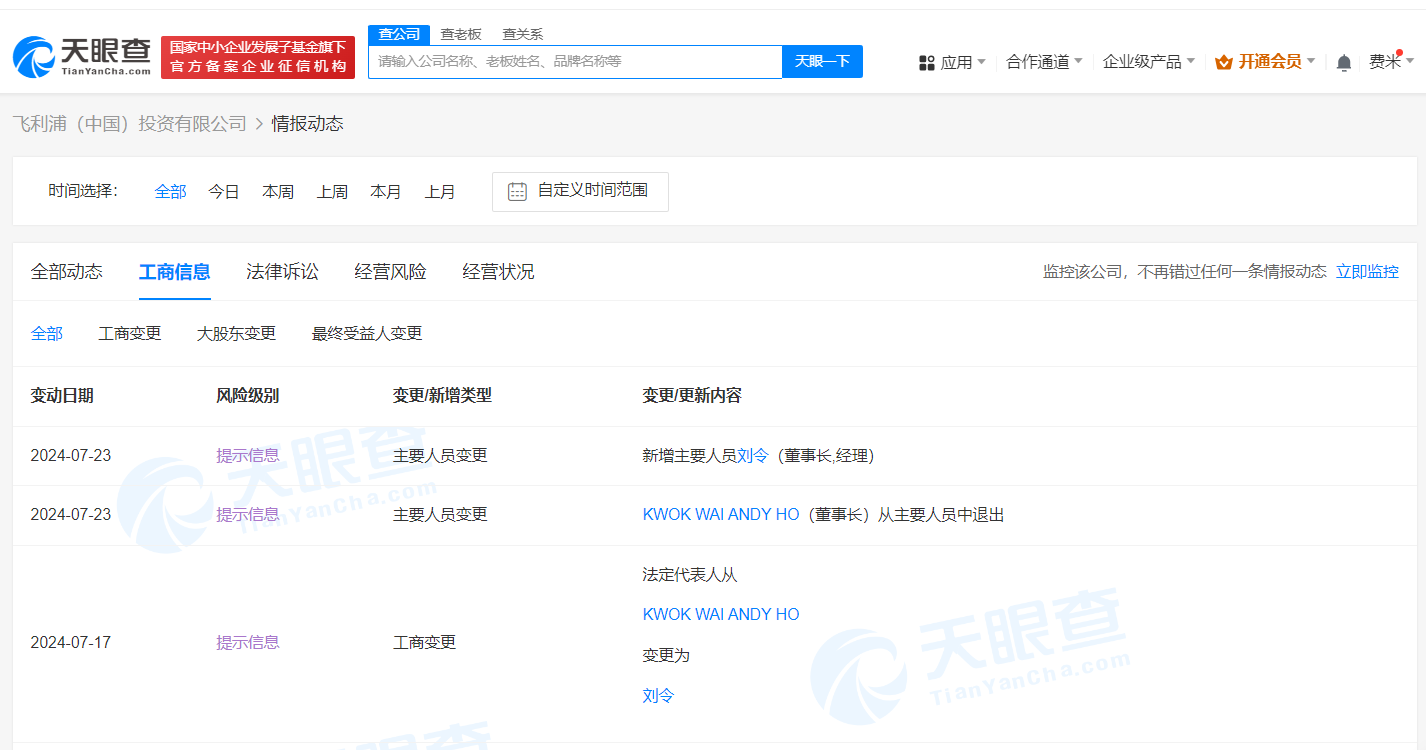Click the apps grid icon

click(926, 63)
